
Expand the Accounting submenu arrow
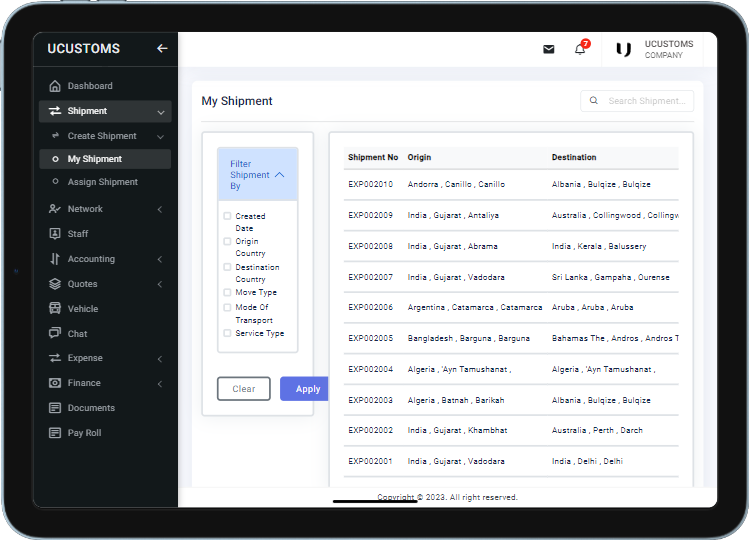[160, 259]
